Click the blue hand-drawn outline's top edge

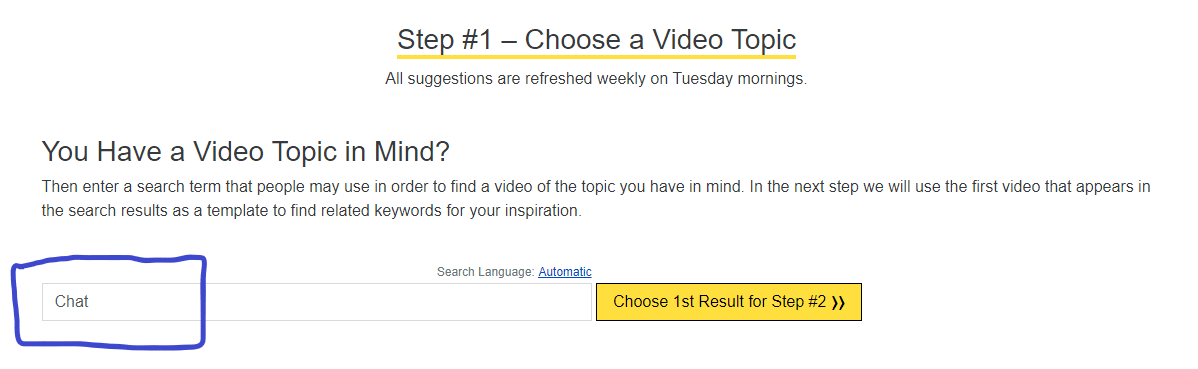click(x=111, y=260)
